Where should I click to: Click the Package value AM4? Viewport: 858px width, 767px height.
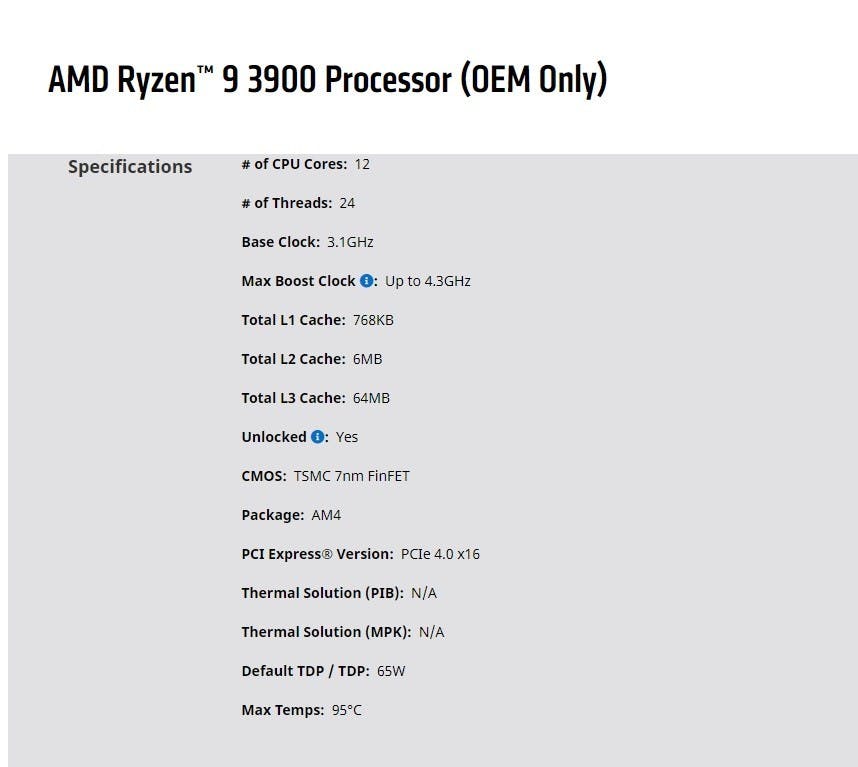pyautogui.click(x=326, y=515)
